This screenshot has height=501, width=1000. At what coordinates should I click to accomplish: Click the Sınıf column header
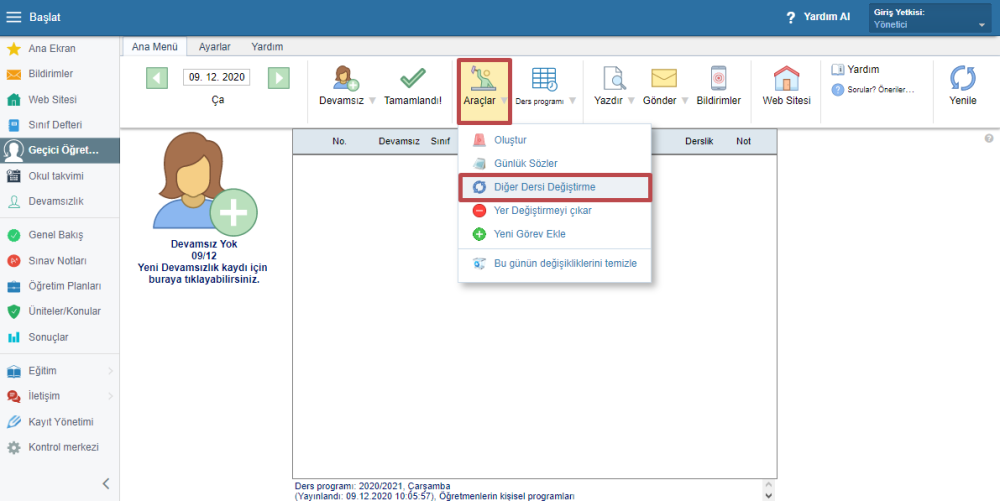[x=440, y=142]
